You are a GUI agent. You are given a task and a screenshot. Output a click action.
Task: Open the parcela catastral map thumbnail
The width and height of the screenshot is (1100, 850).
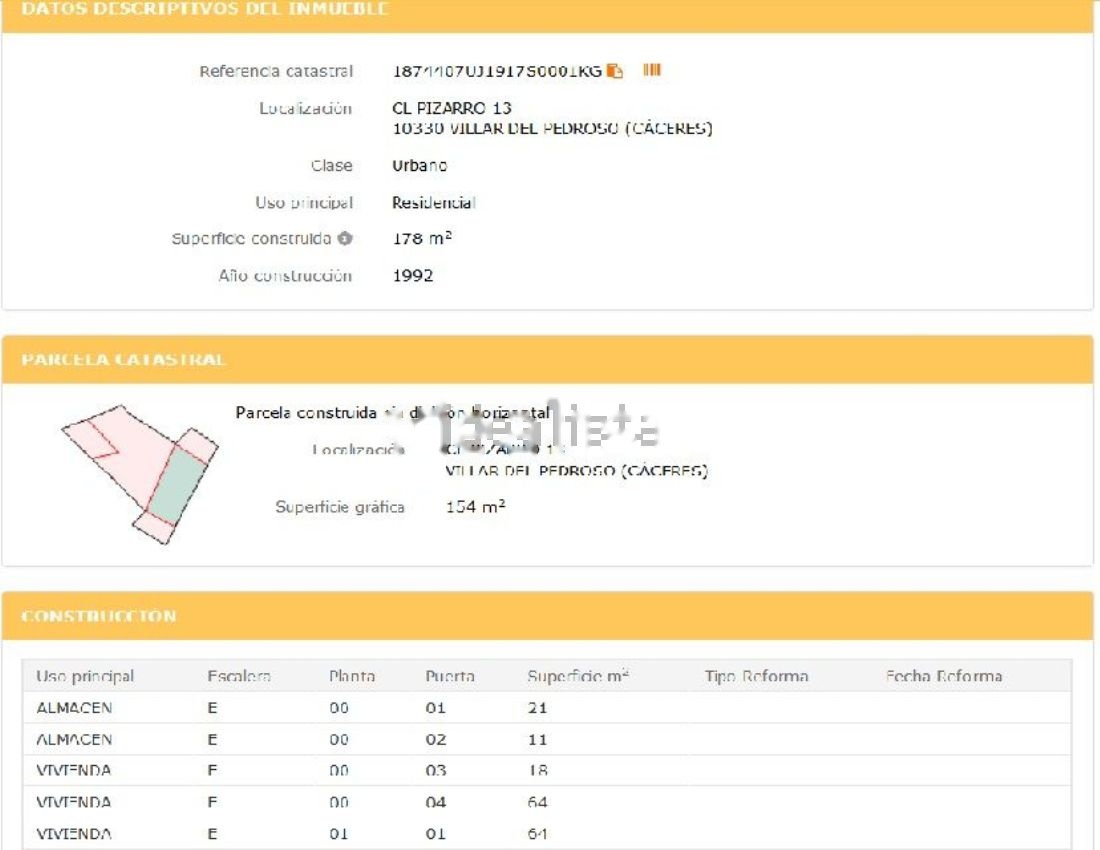[139, 473]
